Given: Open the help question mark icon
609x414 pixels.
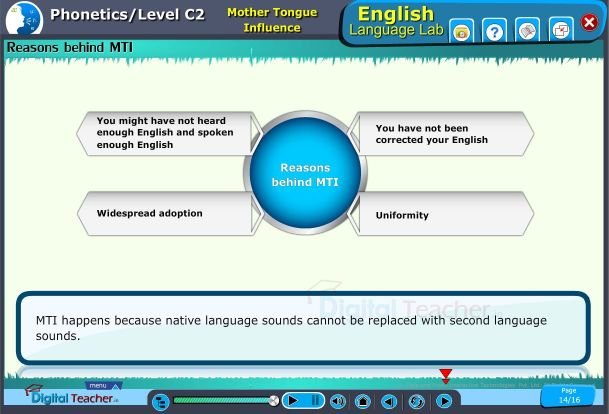Looking at the screenshot, I should coord(494,31).
